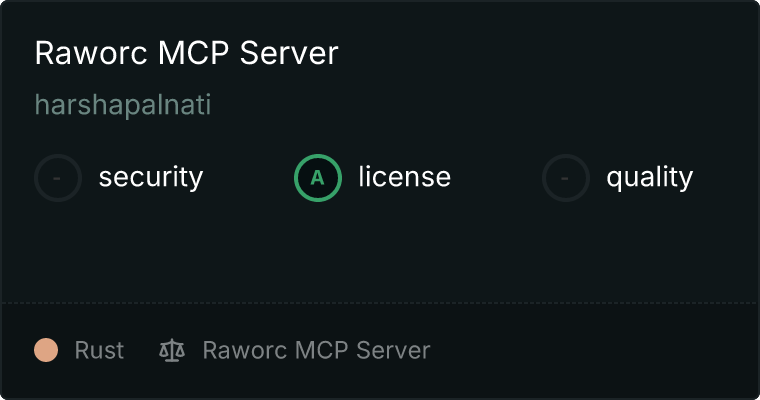This screenshot has width=760, height=400.
Task: Click the empty quality grade badge circle
Action: [566, 178]
